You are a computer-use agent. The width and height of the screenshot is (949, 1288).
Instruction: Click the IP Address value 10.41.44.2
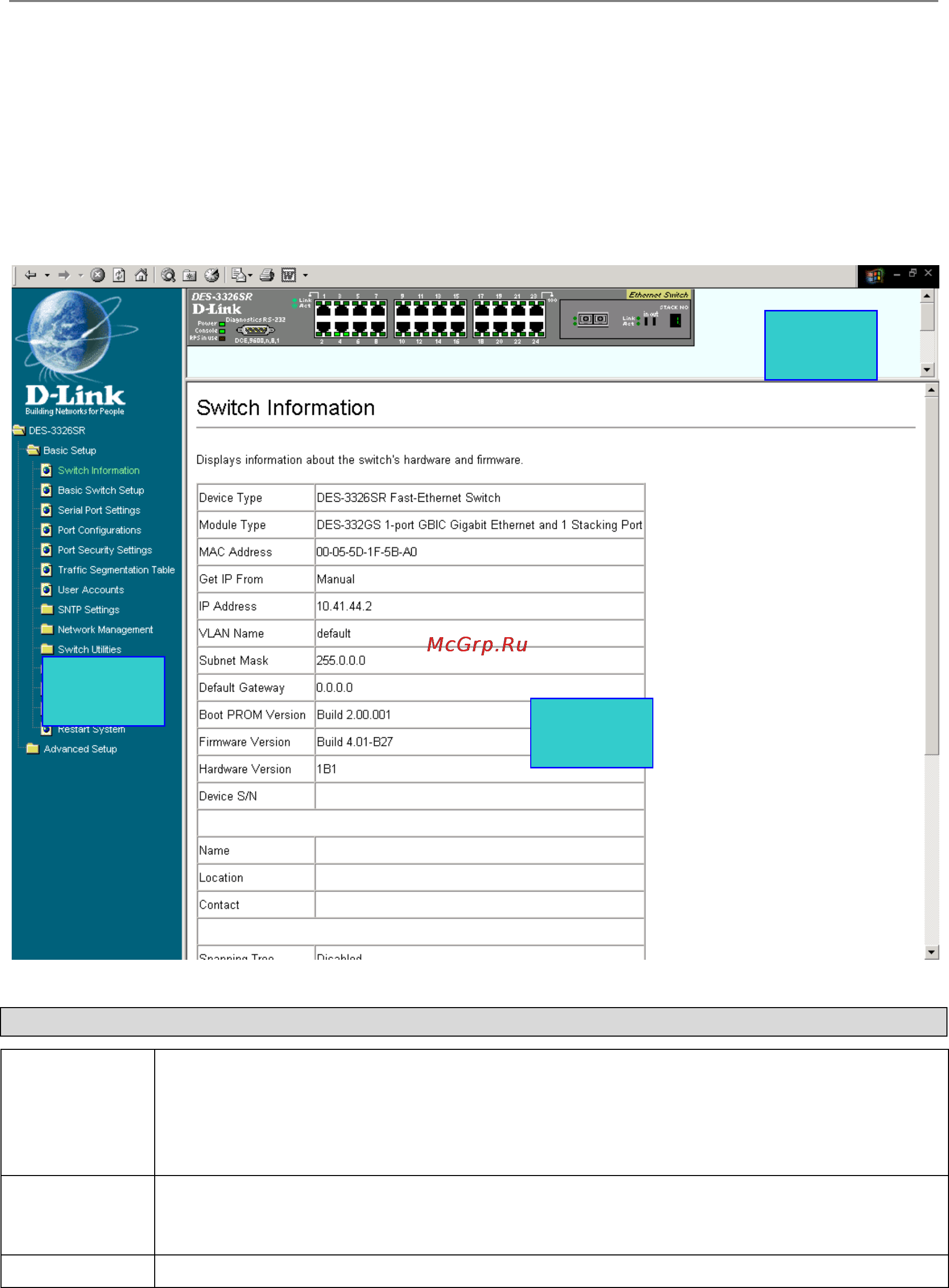tap(344, 607)
